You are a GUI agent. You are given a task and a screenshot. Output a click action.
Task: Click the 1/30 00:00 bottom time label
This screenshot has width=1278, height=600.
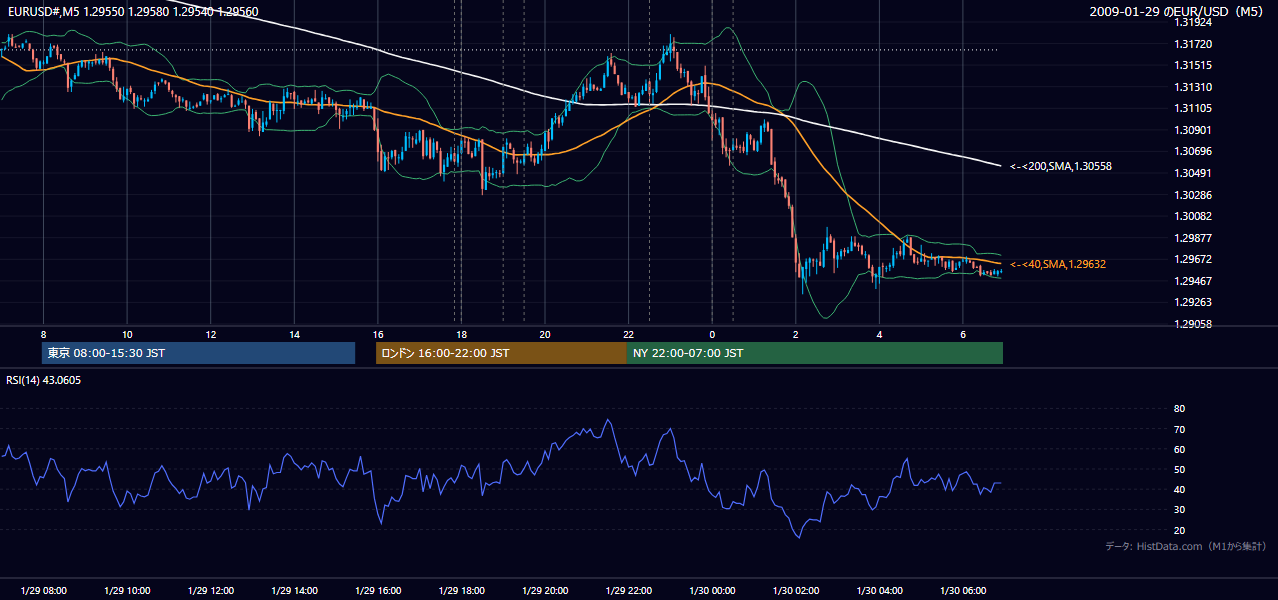(x=712, y=591)
